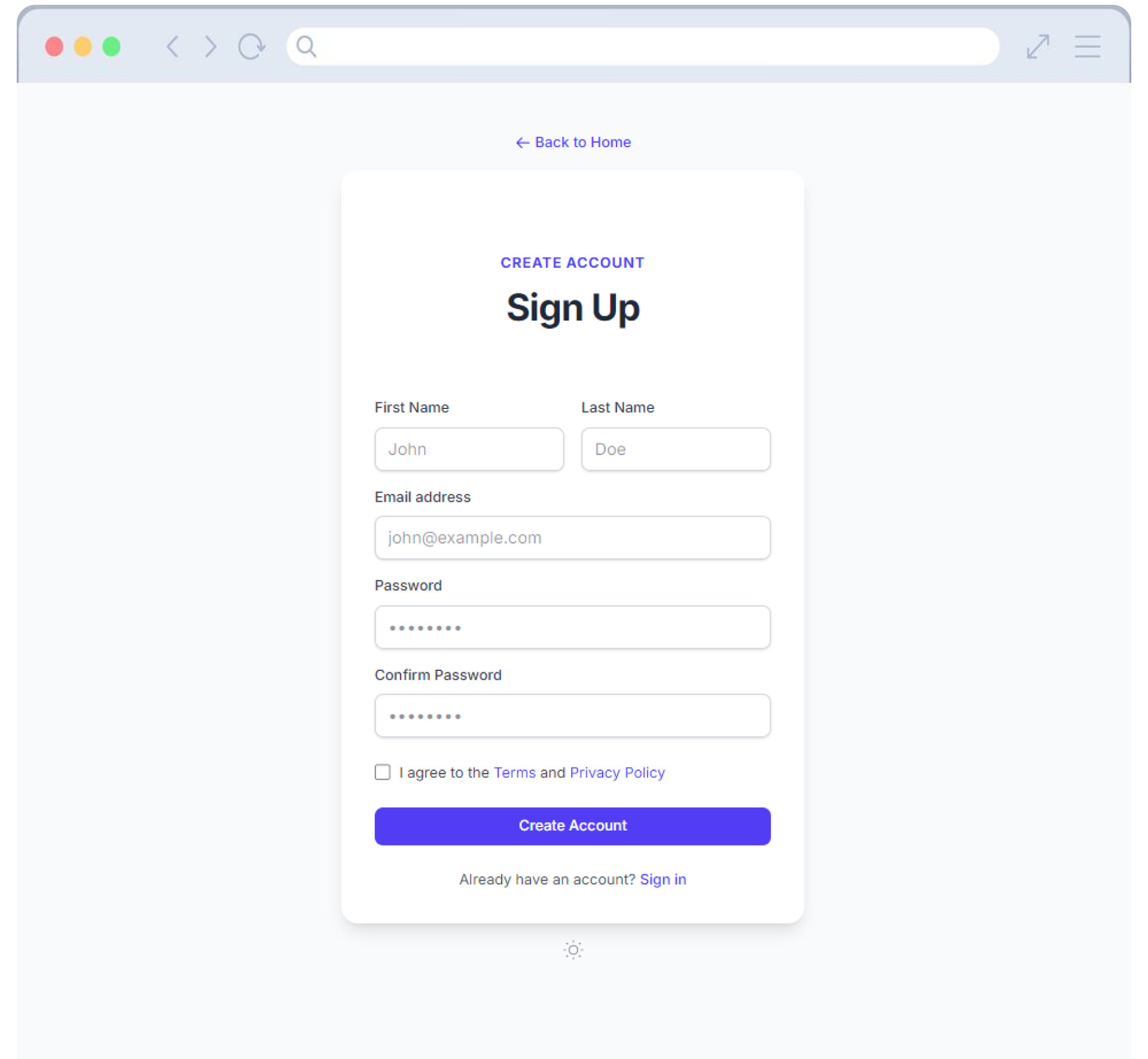1148x1059 pixels.
Task: Click the Create Account button
Action: [572, 825]
